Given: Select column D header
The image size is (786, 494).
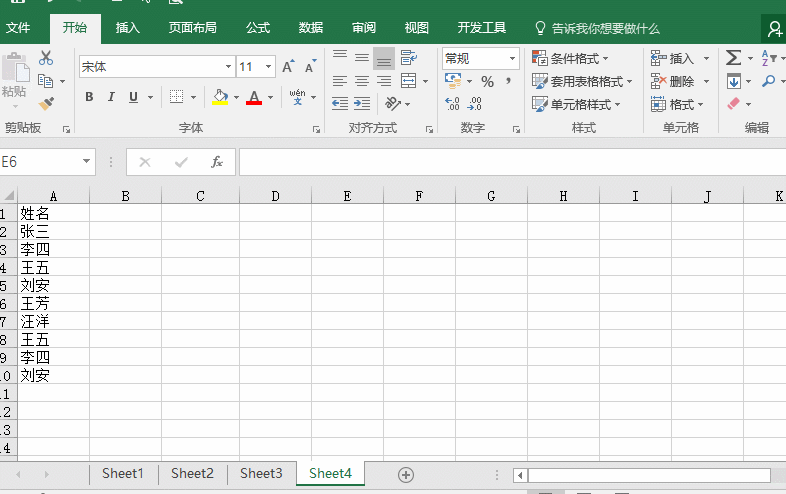Looking at the screenshot, I should point(275,196).
